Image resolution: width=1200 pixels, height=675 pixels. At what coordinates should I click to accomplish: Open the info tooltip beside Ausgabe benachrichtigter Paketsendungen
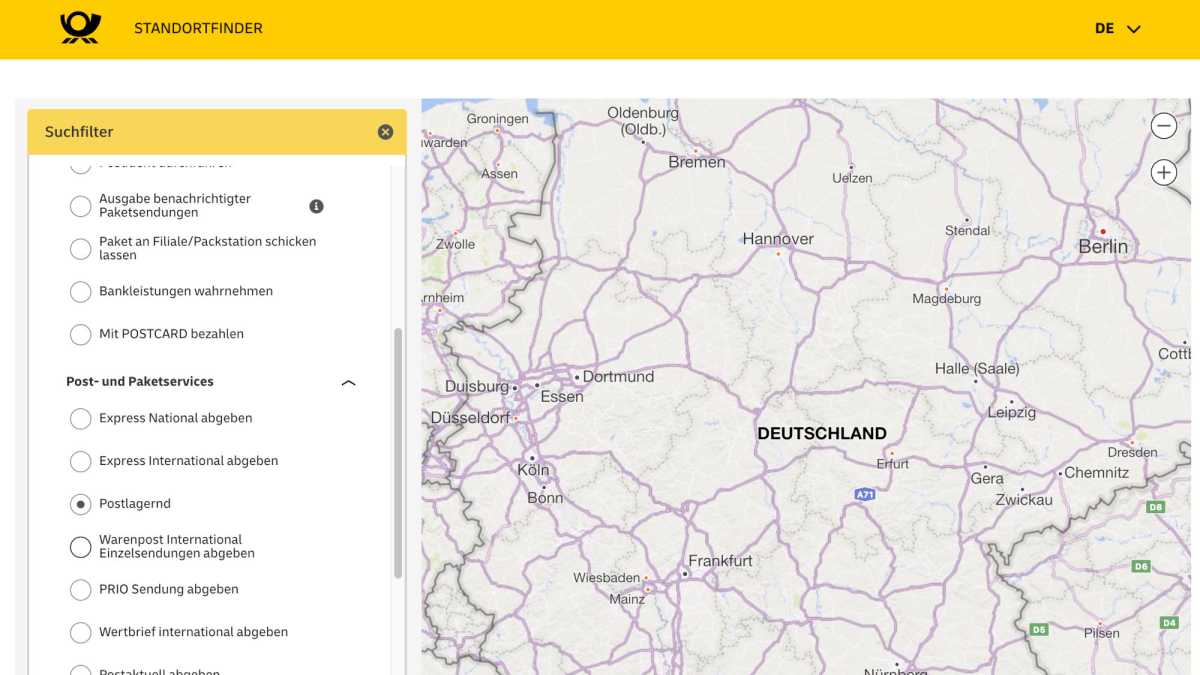pos(317,206)
